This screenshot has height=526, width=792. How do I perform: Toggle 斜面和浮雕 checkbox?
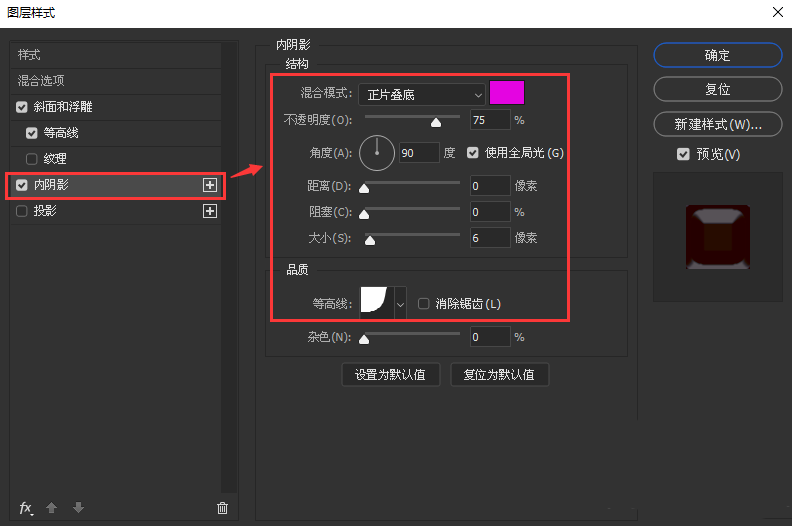point(22,107)
